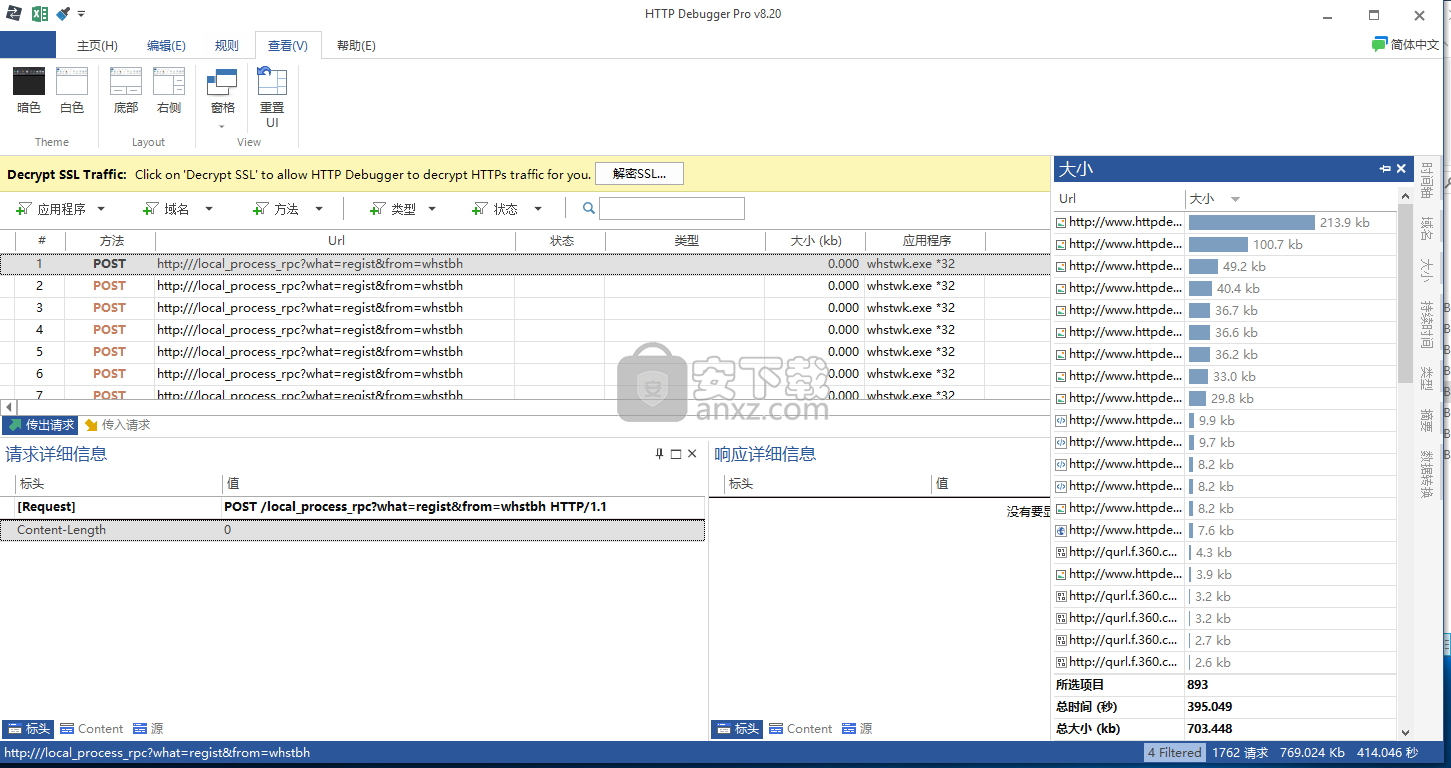Open the response panel 标头 tab
Viewport: 1451px width, 768px height.
pyautogui.click(x=736, y=729)
